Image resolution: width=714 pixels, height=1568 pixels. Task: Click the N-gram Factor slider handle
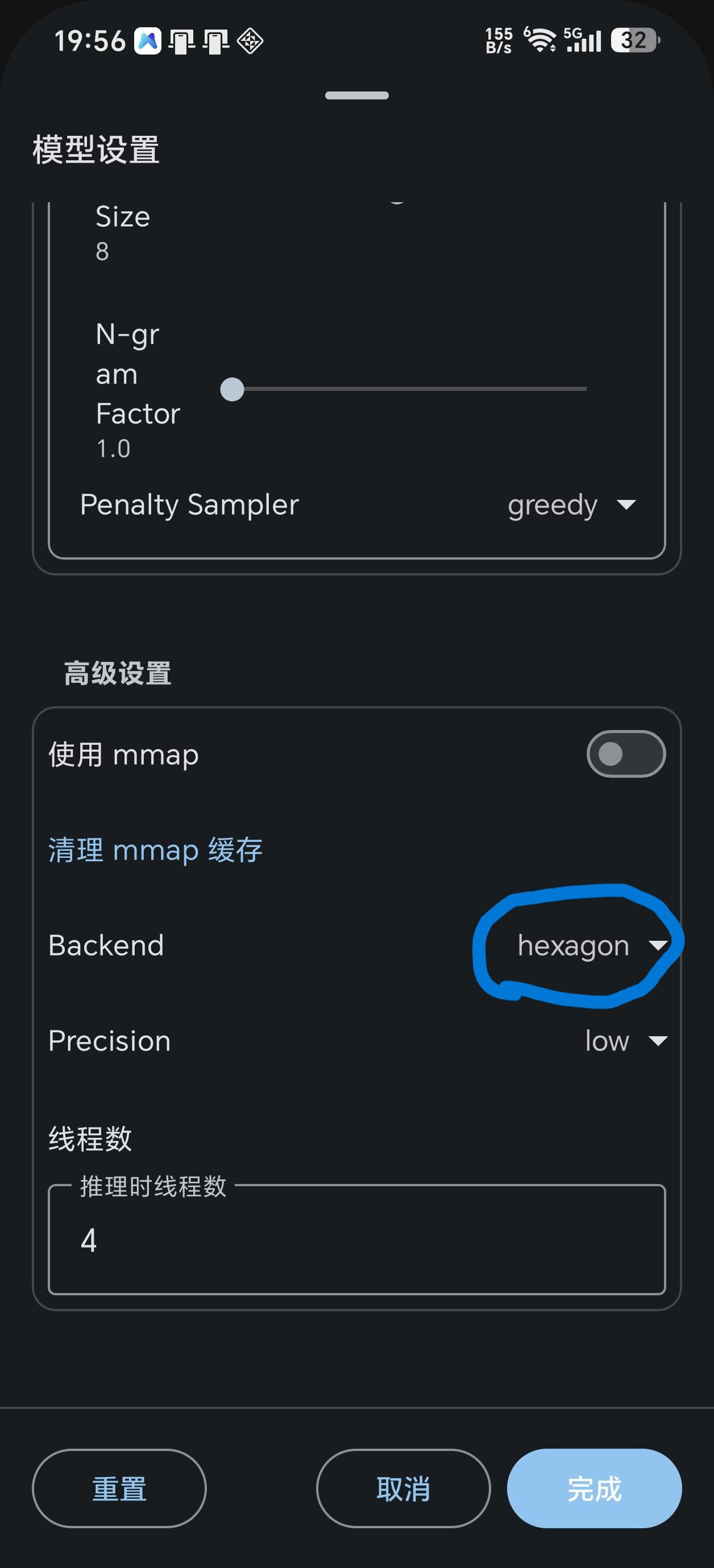(232, 389)
